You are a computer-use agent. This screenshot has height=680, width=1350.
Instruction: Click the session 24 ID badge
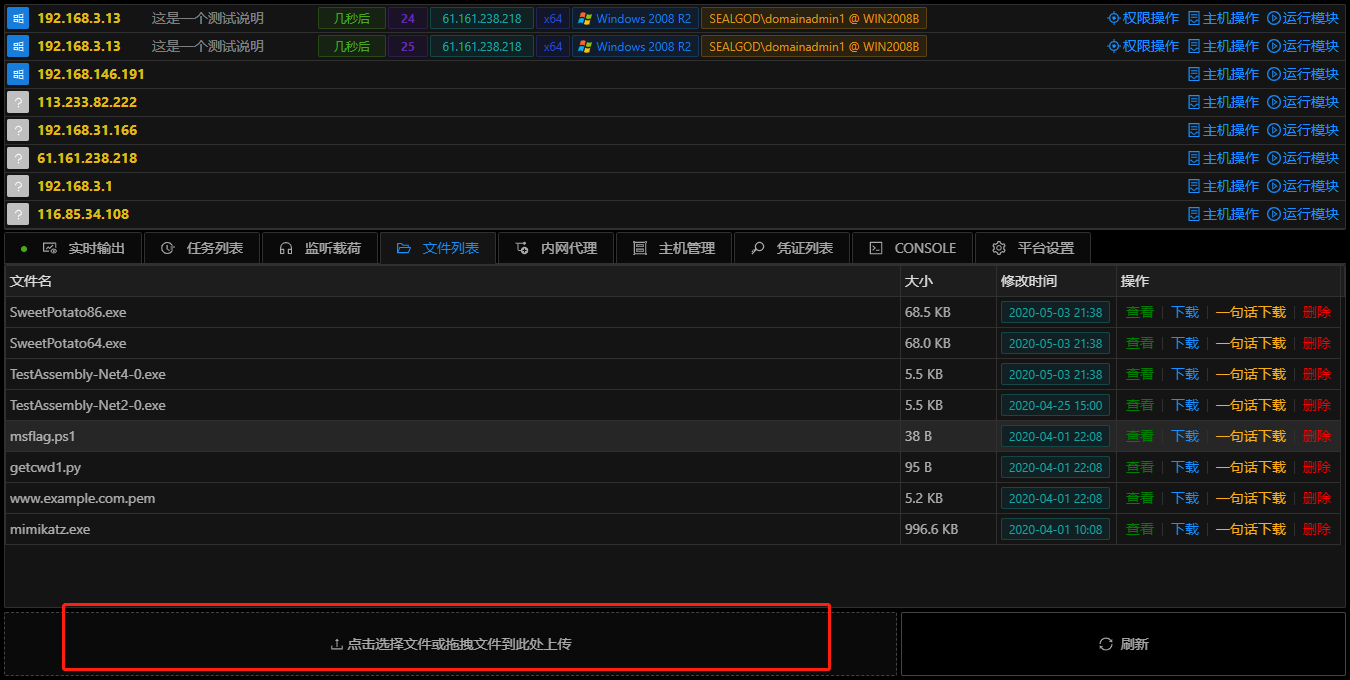[x=407, y=18]
